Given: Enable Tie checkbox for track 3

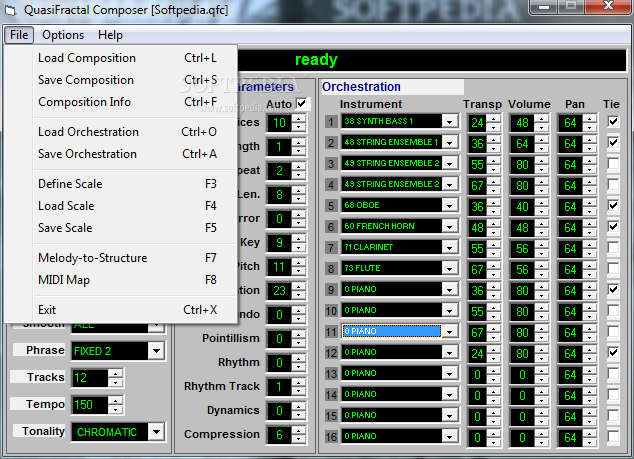Looking at the screenshot, I should coord(613,163).
